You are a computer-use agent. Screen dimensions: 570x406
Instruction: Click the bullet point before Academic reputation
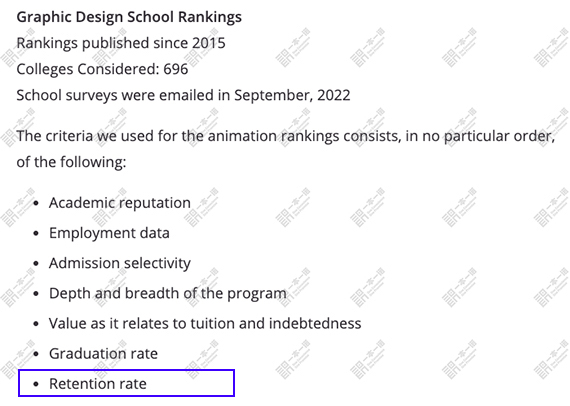coord(36,203)
